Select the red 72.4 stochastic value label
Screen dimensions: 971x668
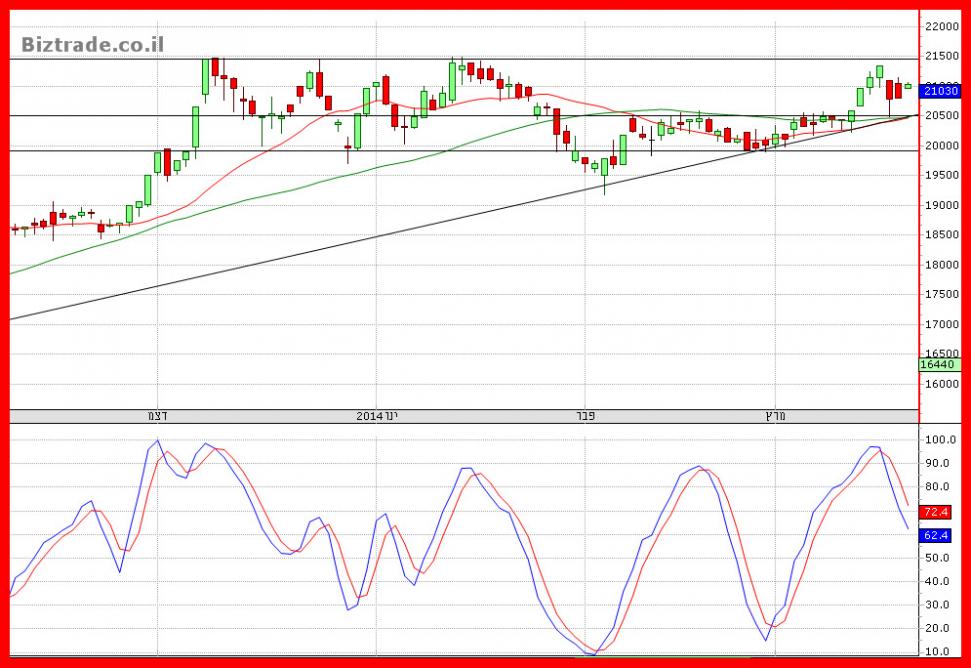coord(936,512)
